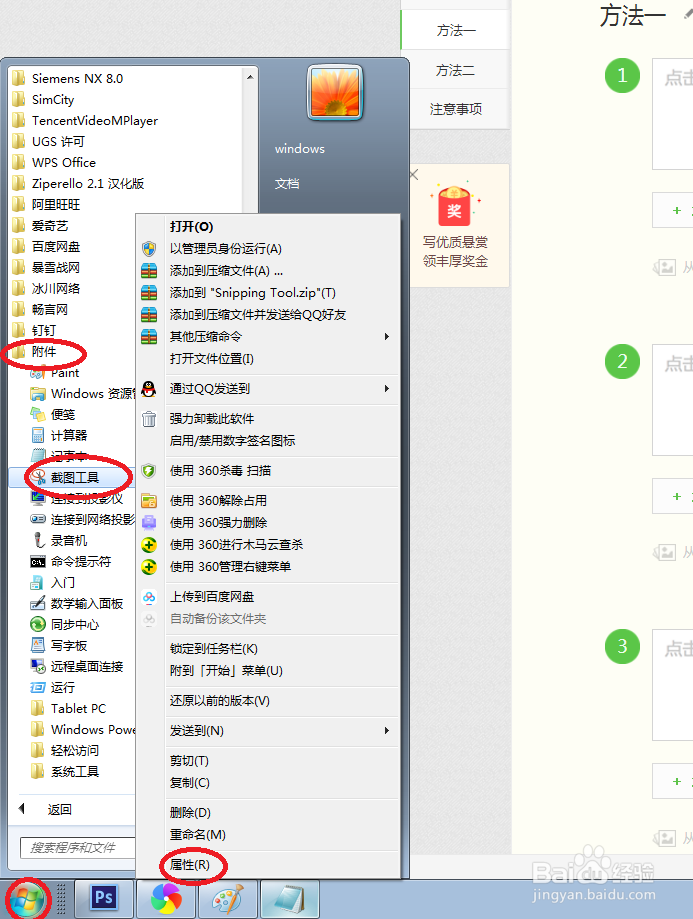
Task: Open the 运行 run dialog
Action: [63, 687]
